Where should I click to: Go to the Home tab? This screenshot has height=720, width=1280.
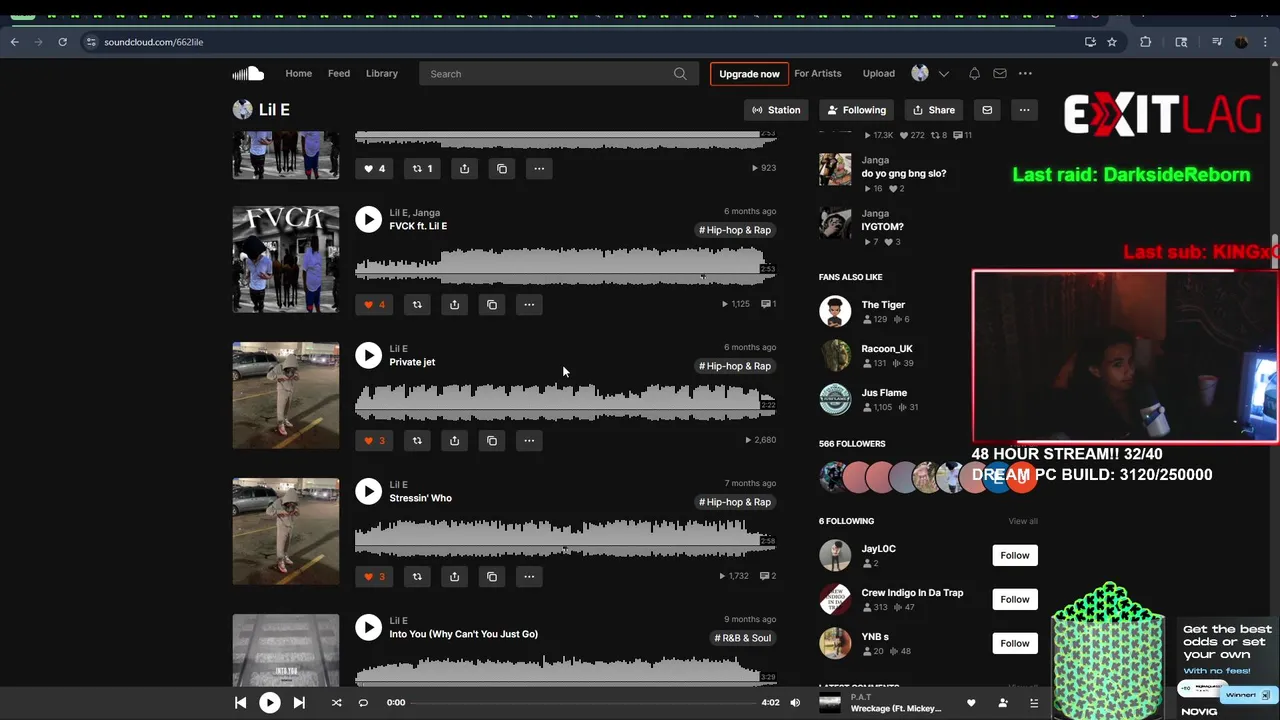tap(298, 73)
